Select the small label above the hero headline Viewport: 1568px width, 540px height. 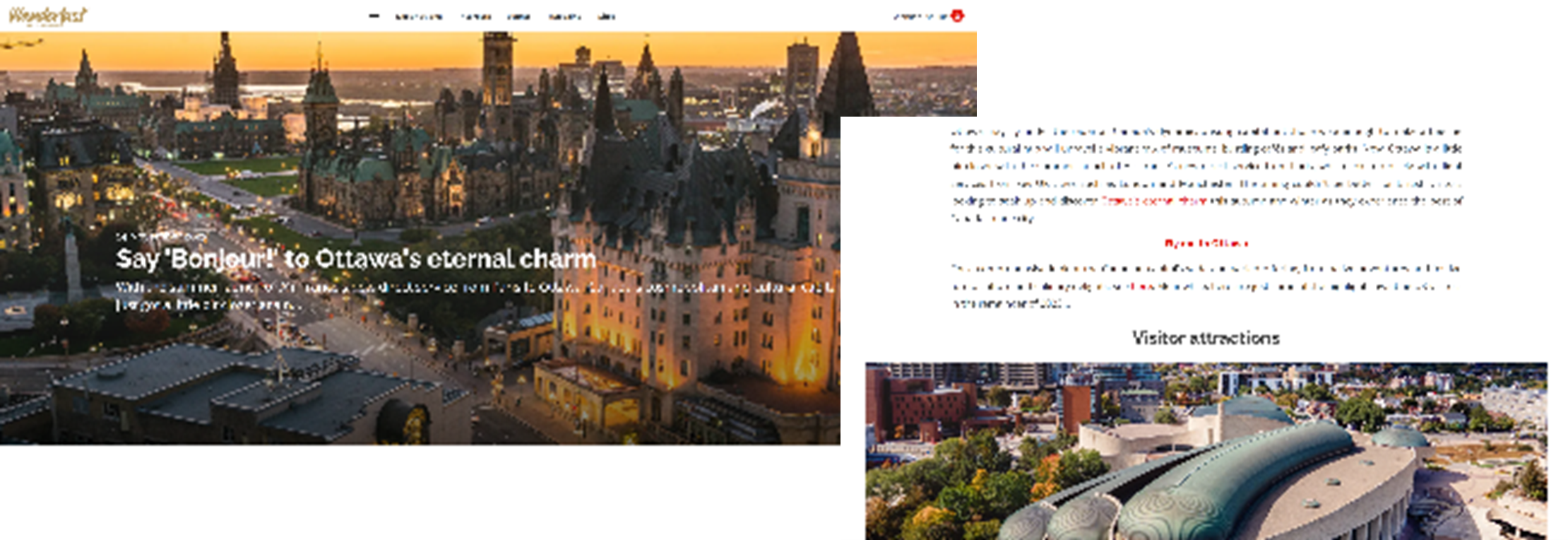pyautogui.click(x=161, y=236)
